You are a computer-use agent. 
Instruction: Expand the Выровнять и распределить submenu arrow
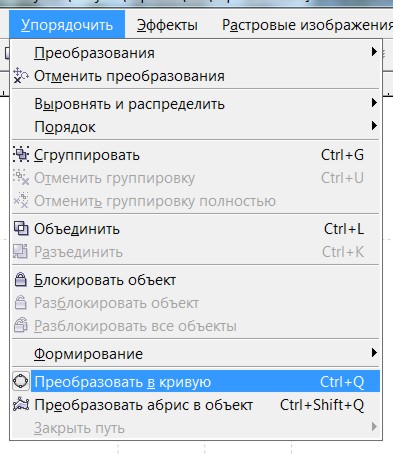[x=374, y=103]
